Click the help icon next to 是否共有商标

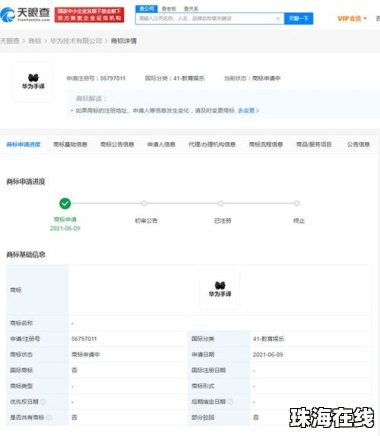(x=49, y=417)
